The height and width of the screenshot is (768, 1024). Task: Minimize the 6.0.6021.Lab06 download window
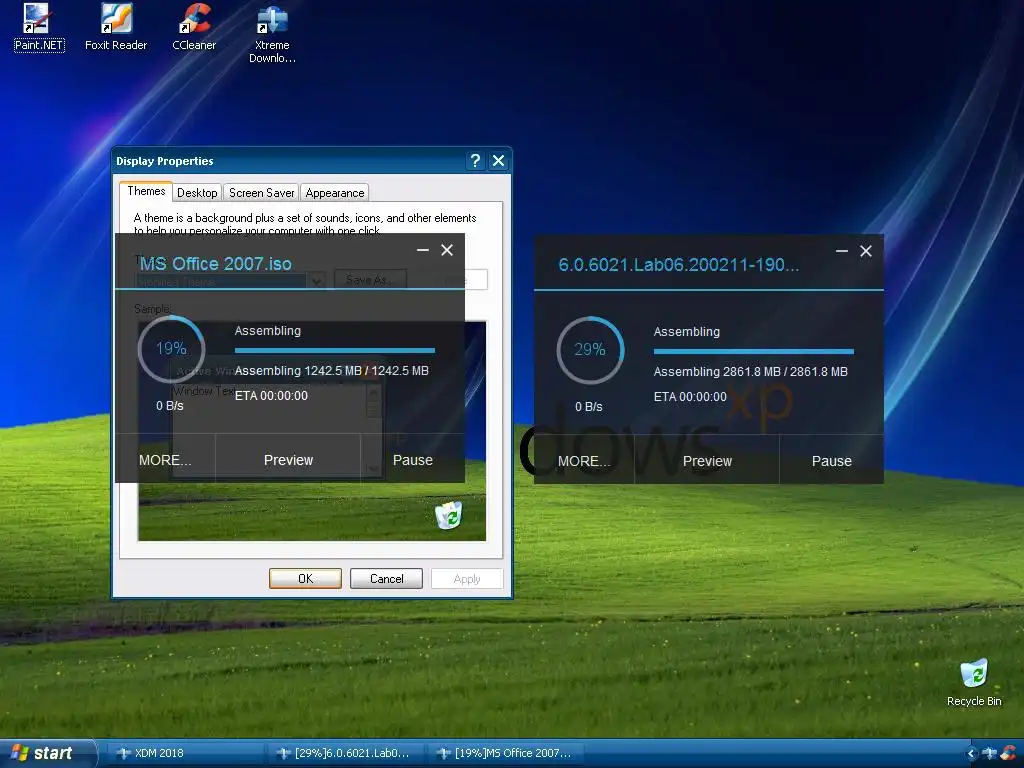click(x=842, y=251)
